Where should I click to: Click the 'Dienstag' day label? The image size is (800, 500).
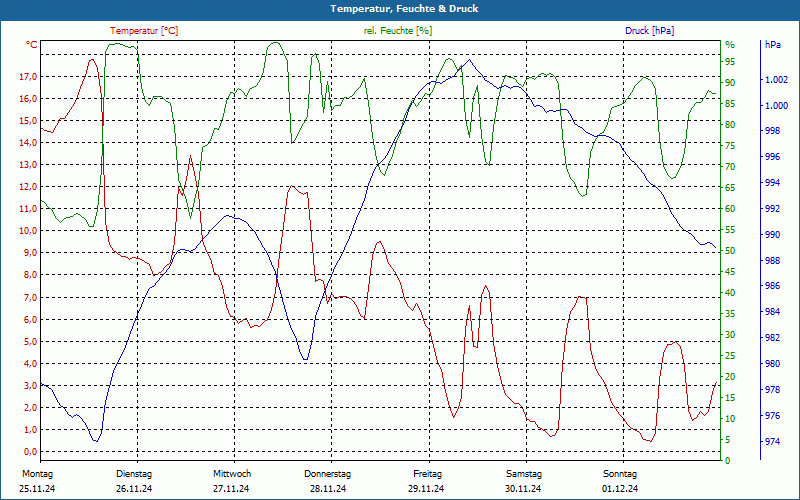tap(134, 474)
